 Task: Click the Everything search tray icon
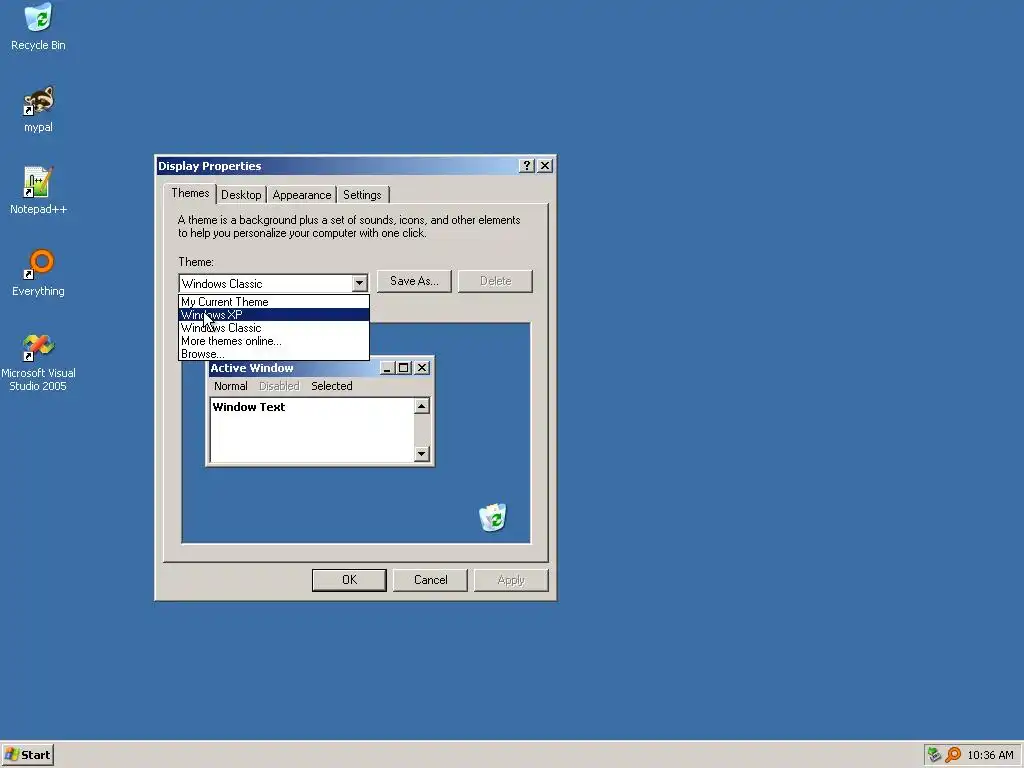point(953,755)
